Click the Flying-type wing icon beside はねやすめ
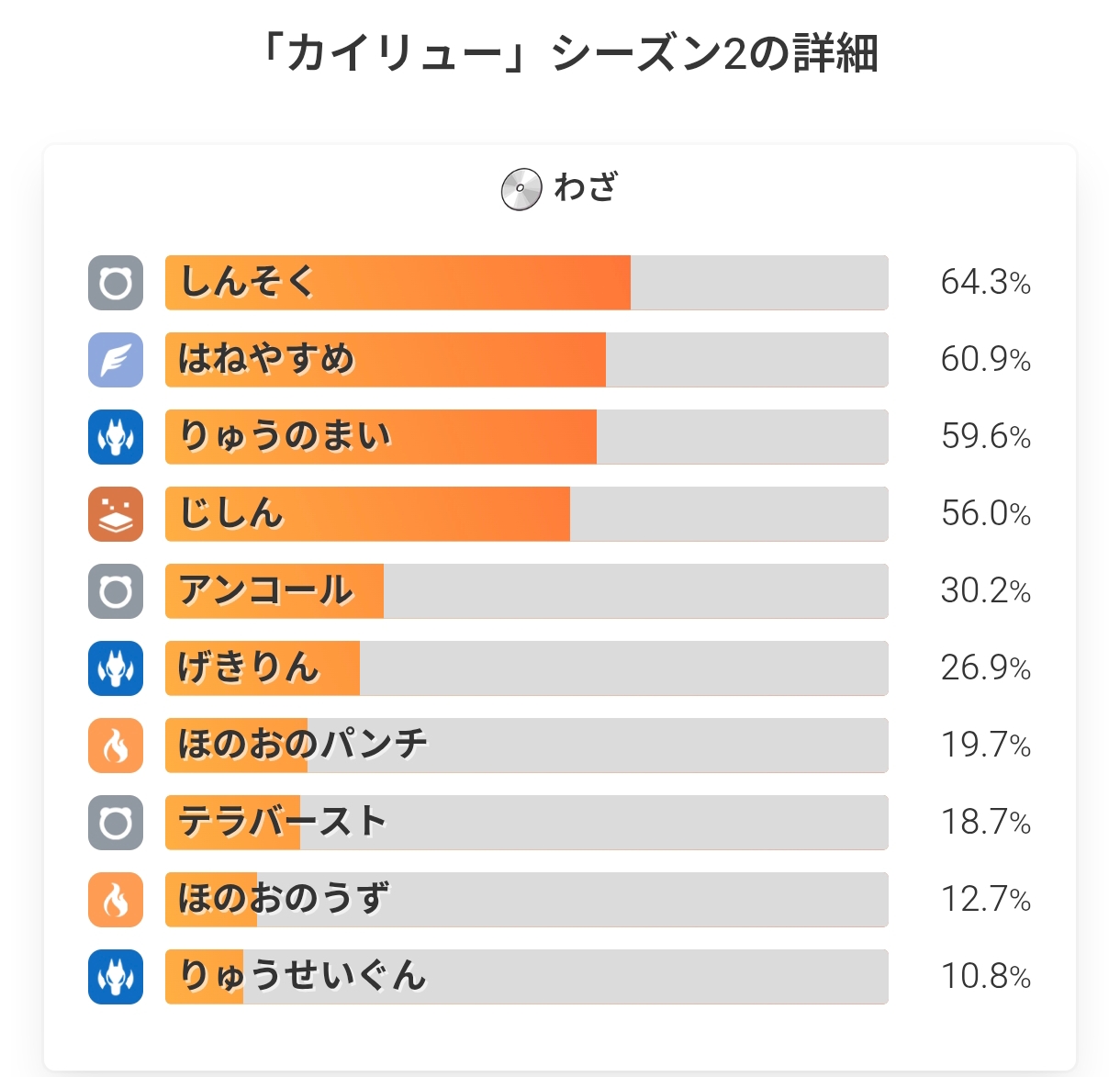 (x=116, y=360)
